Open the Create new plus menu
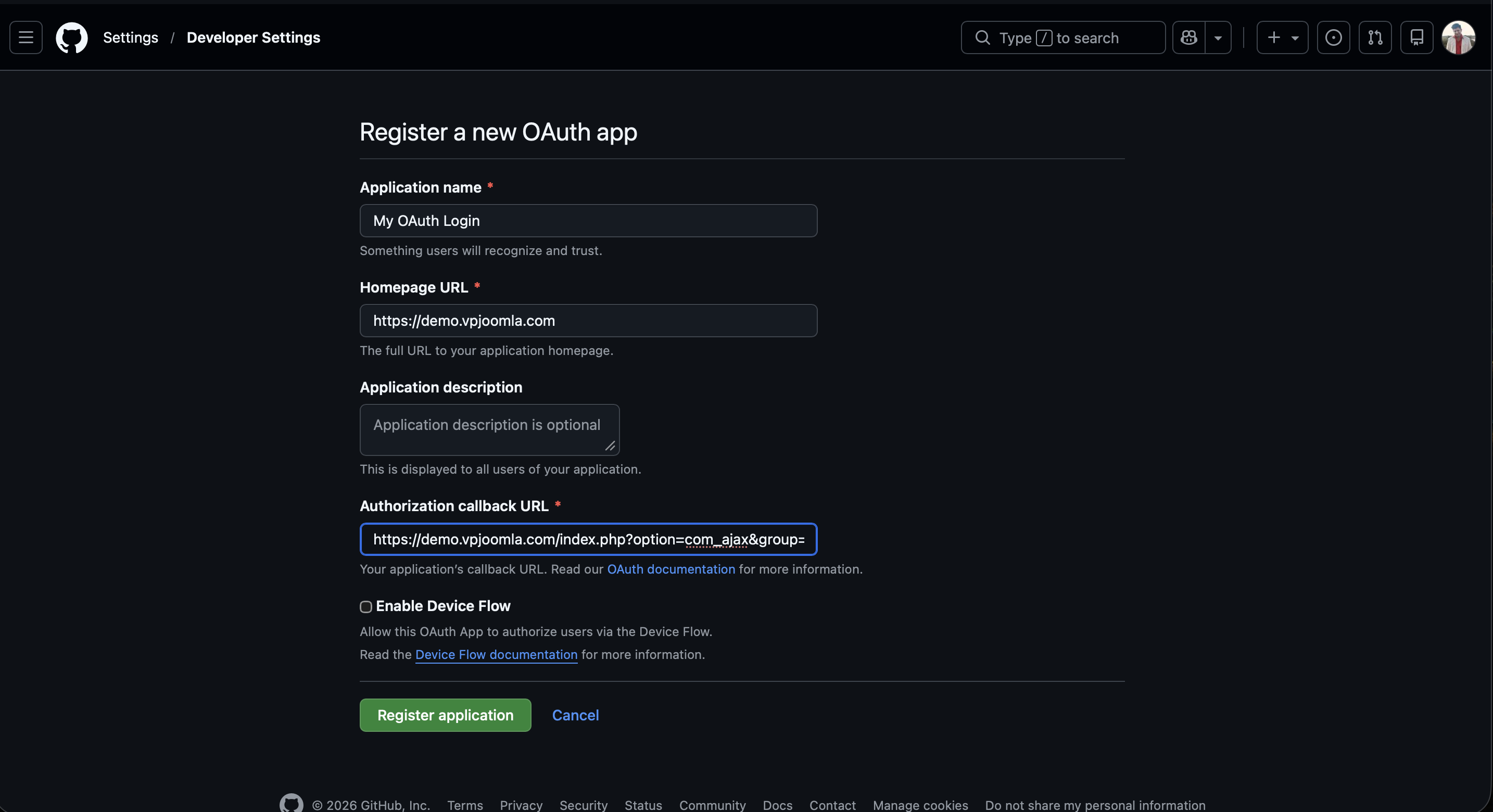1493x812 pixels. (1282, 37)
